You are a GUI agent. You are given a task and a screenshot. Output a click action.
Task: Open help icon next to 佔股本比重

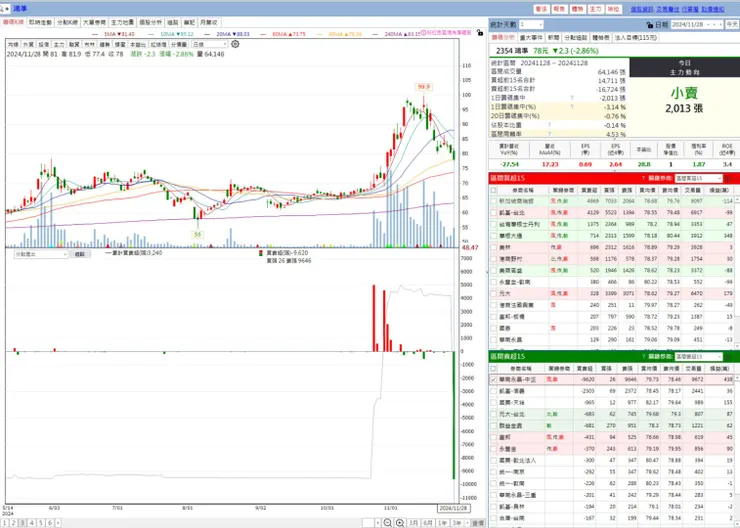point(549,125)
